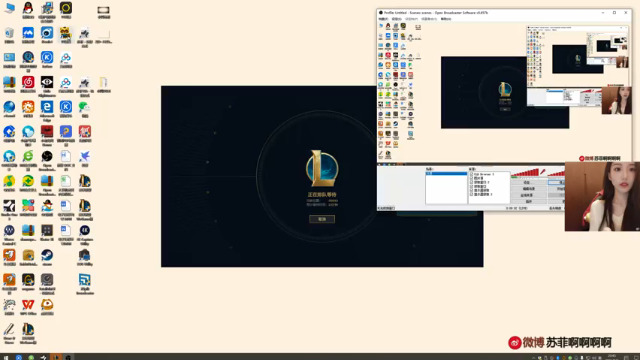Open the last menu in the OBS menu bar
Viewport: 640px width, 360px height.
pyautogui.click(x=446, y=19)
